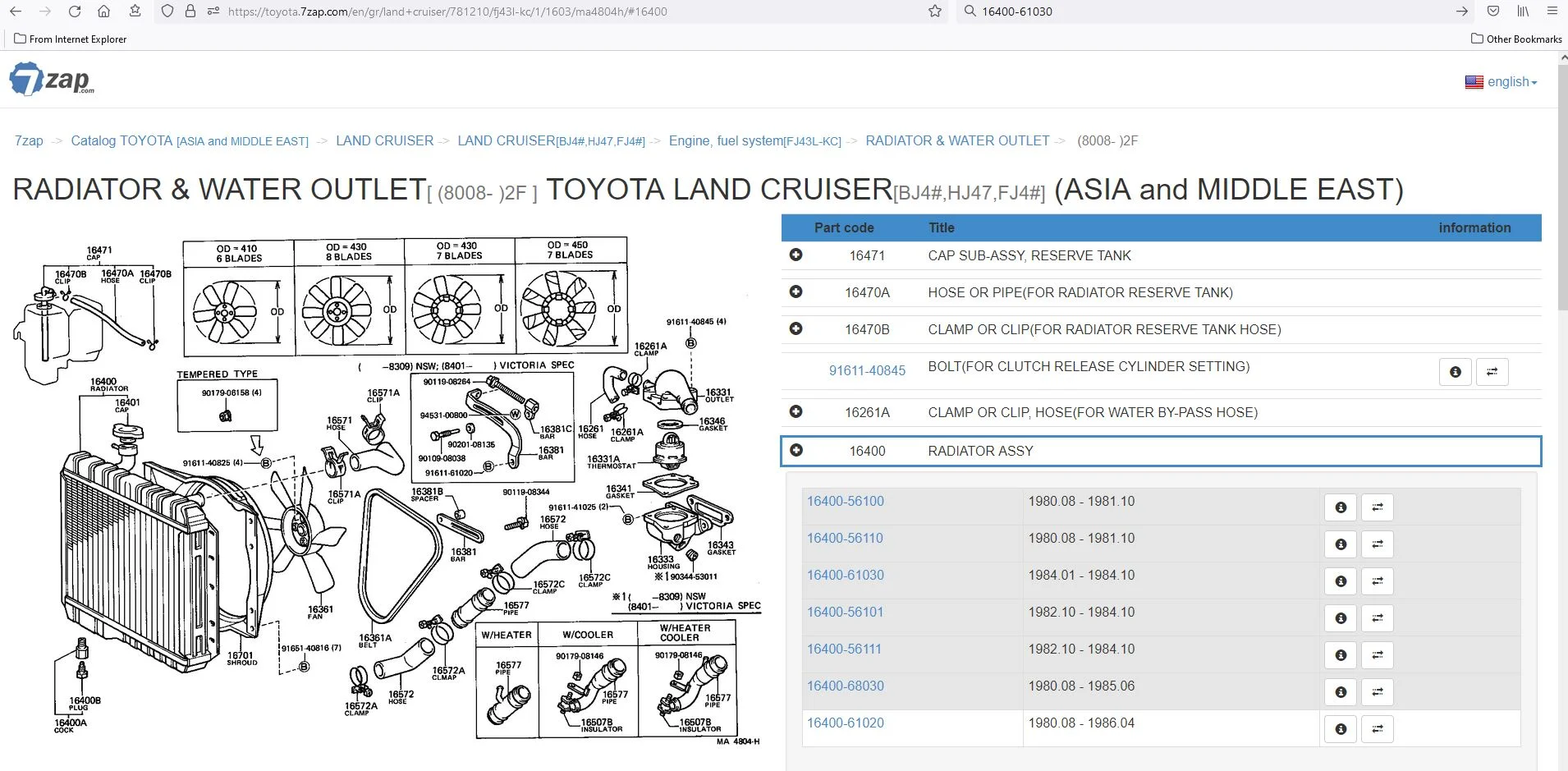Open the english language dropdown

(x=1501, y=82)
